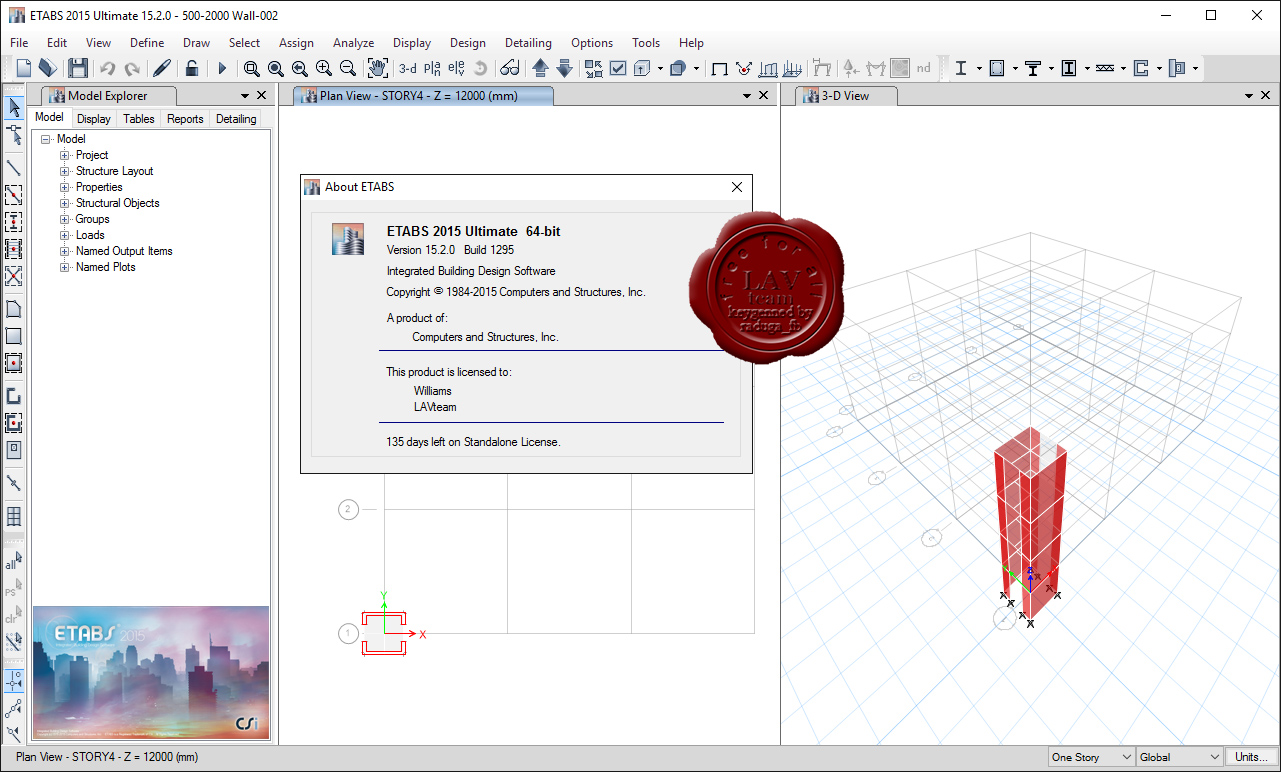The width and height of the screenshot is (1281, 772).
Task: Switch to Tables tab in Model Explorer
Action: point(139,119)
